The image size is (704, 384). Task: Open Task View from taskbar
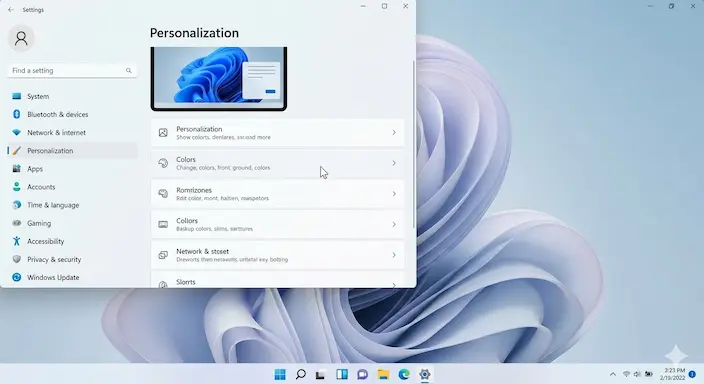[320, 375]
